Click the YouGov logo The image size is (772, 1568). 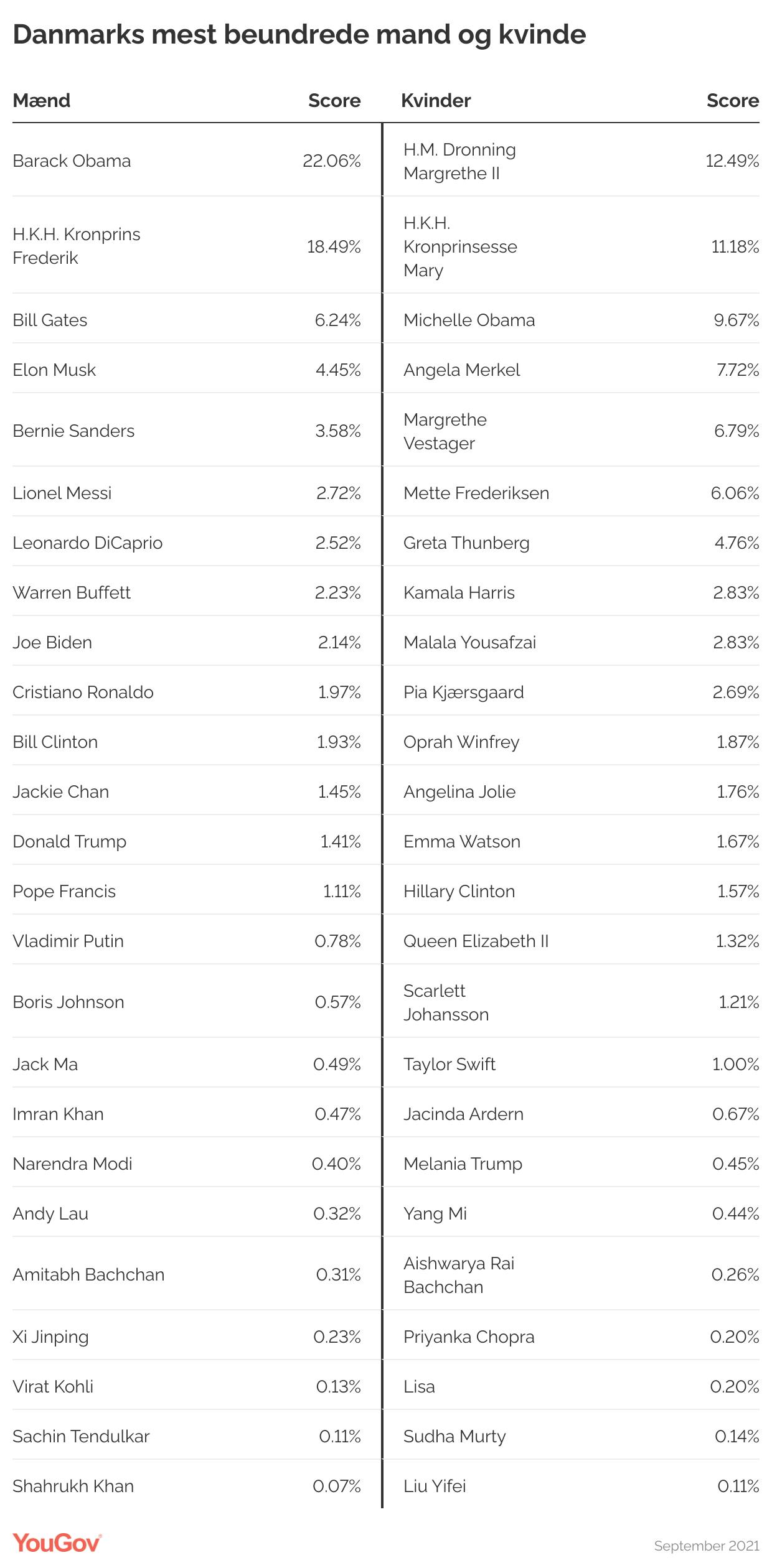tap(57, 1543)
